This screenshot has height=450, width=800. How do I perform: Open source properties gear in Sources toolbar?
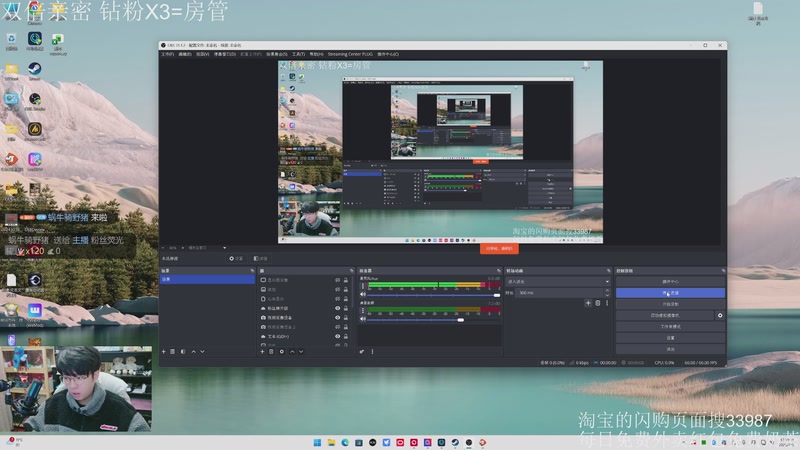coord(282,352)
